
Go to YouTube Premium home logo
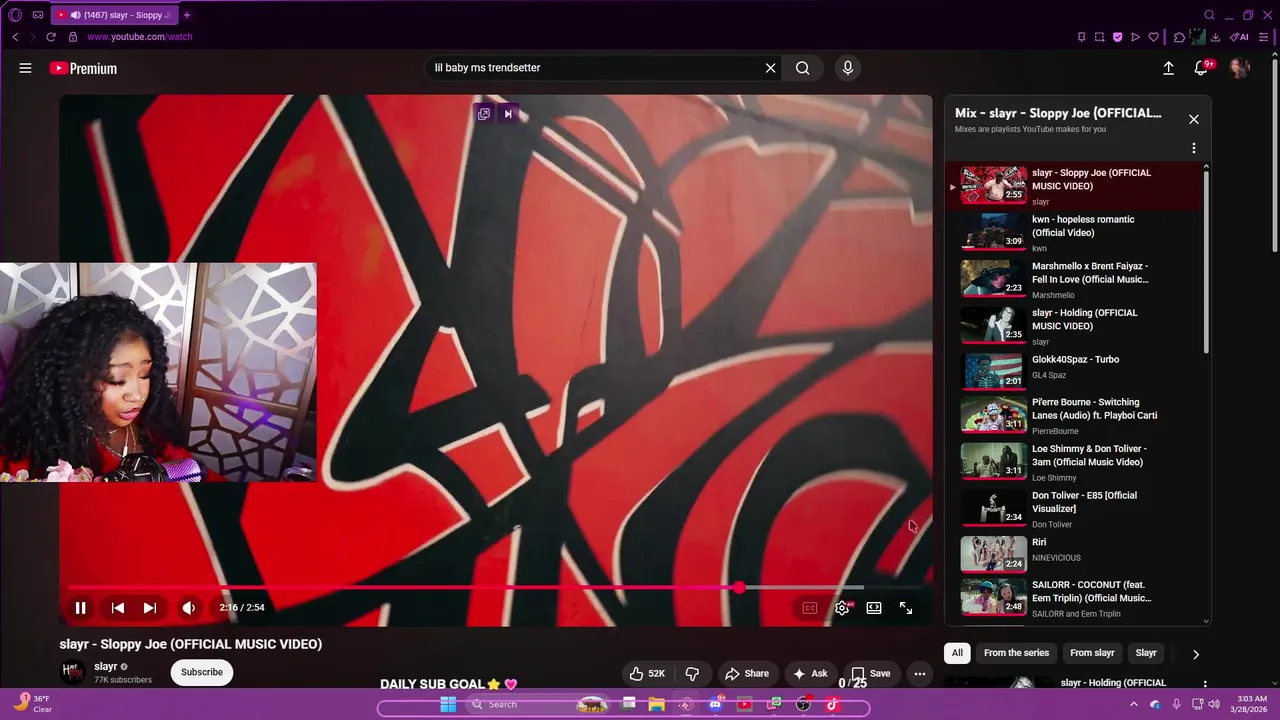pos(84,68)
